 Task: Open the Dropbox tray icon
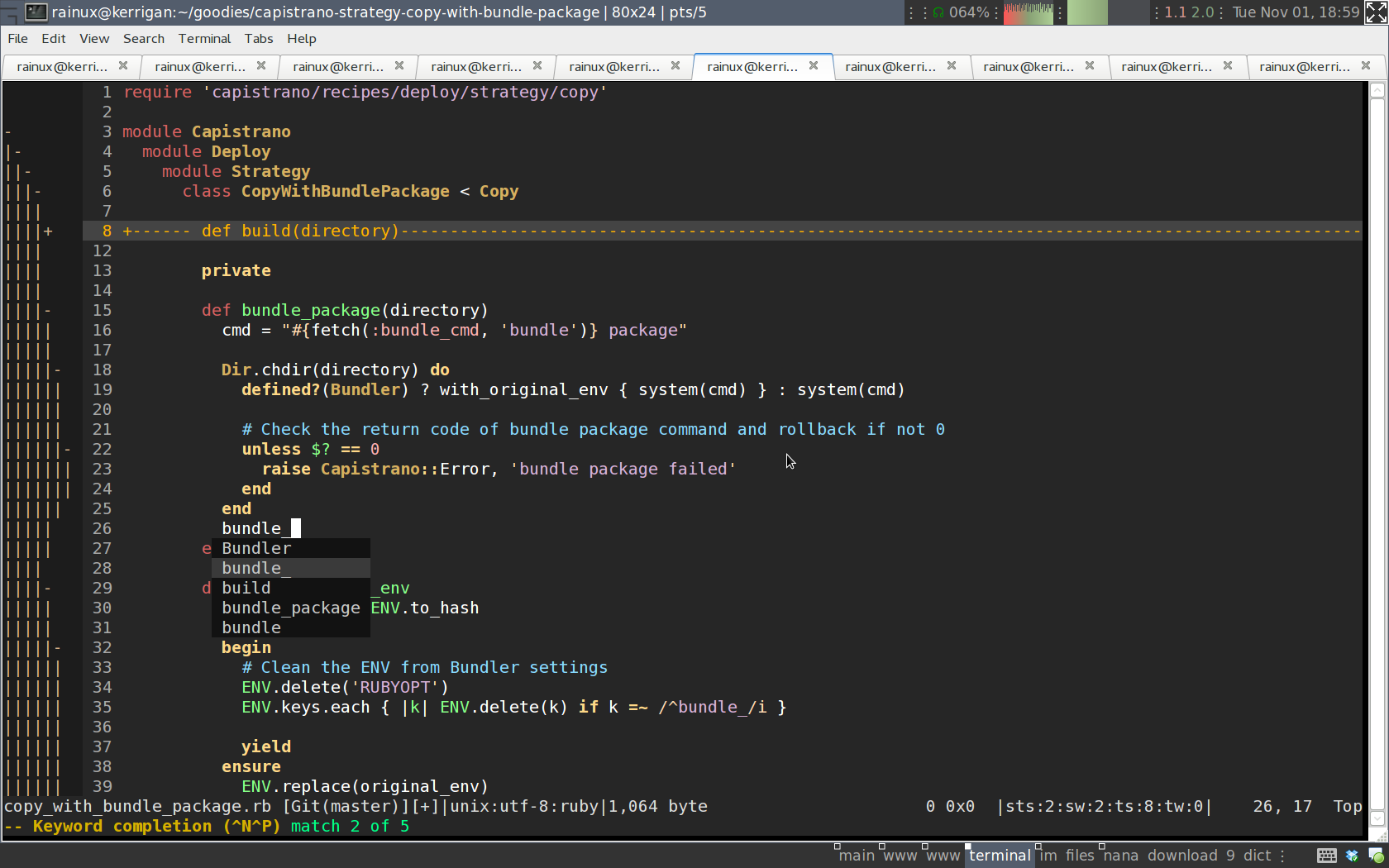tap(1352, 856)
